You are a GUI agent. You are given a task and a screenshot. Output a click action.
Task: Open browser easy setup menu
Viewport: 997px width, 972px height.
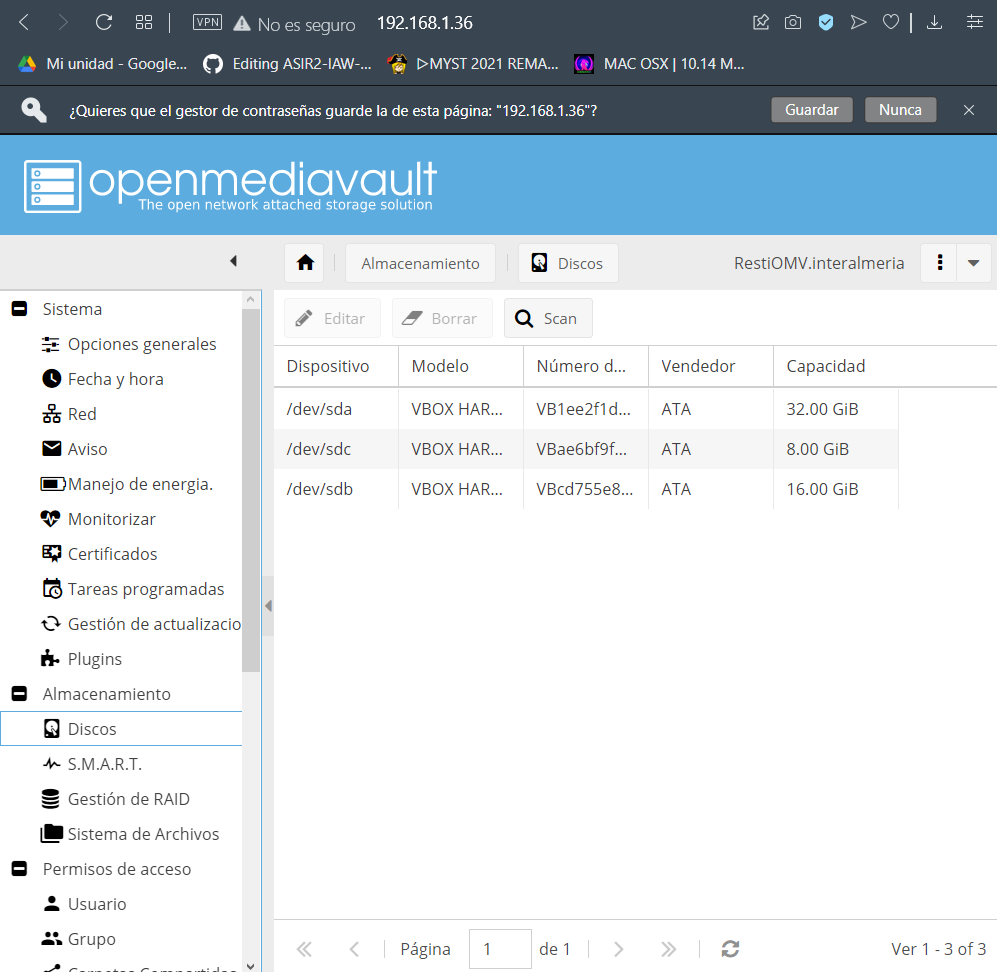[x=974, y=23]
